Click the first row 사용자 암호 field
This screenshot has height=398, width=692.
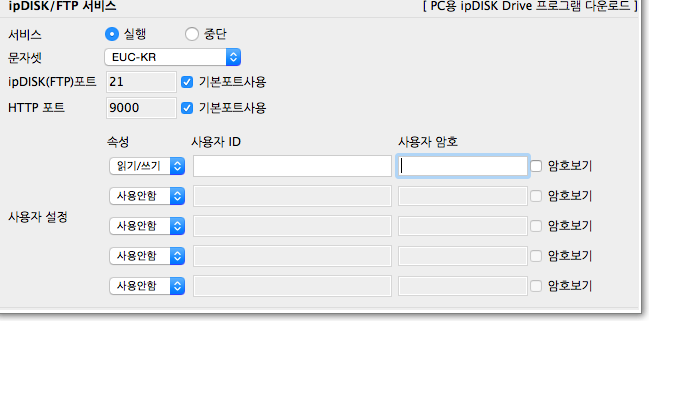coord(463,166)
